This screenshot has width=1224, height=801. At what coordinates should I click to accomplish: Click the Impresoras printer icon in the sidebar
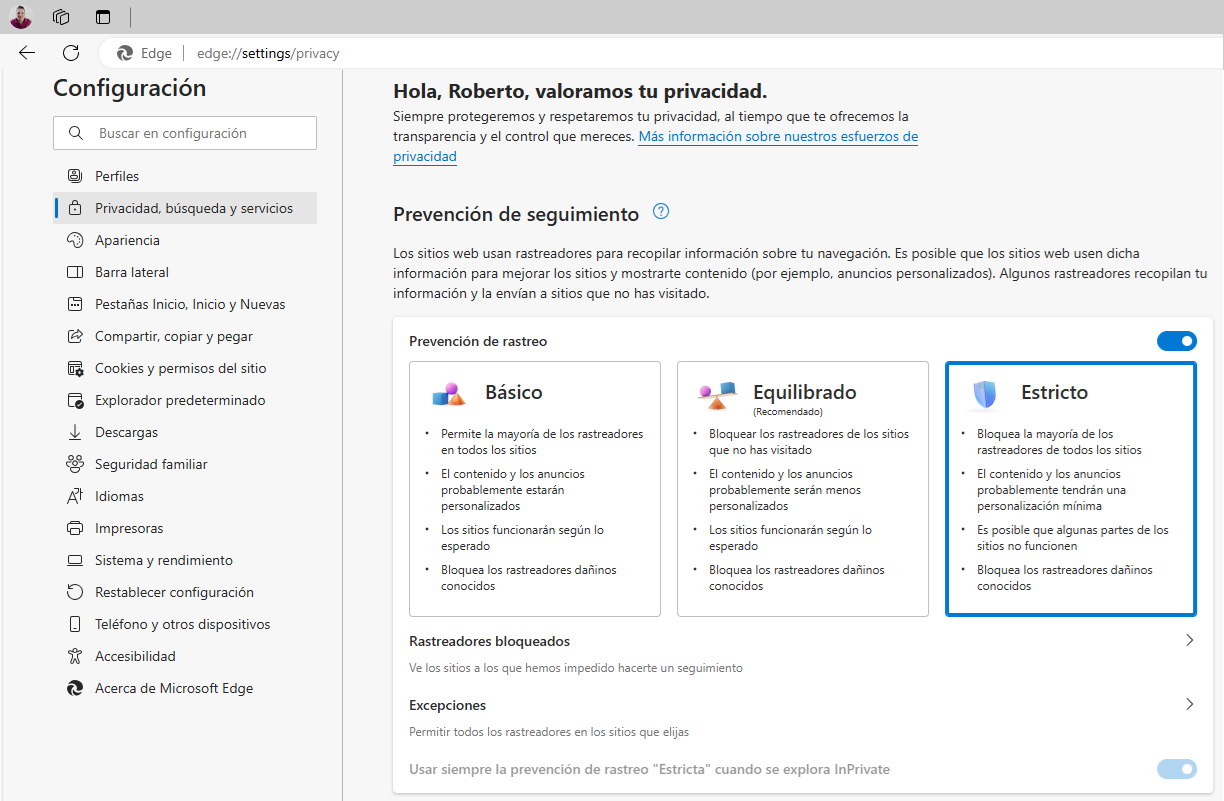tap(74, 528)
